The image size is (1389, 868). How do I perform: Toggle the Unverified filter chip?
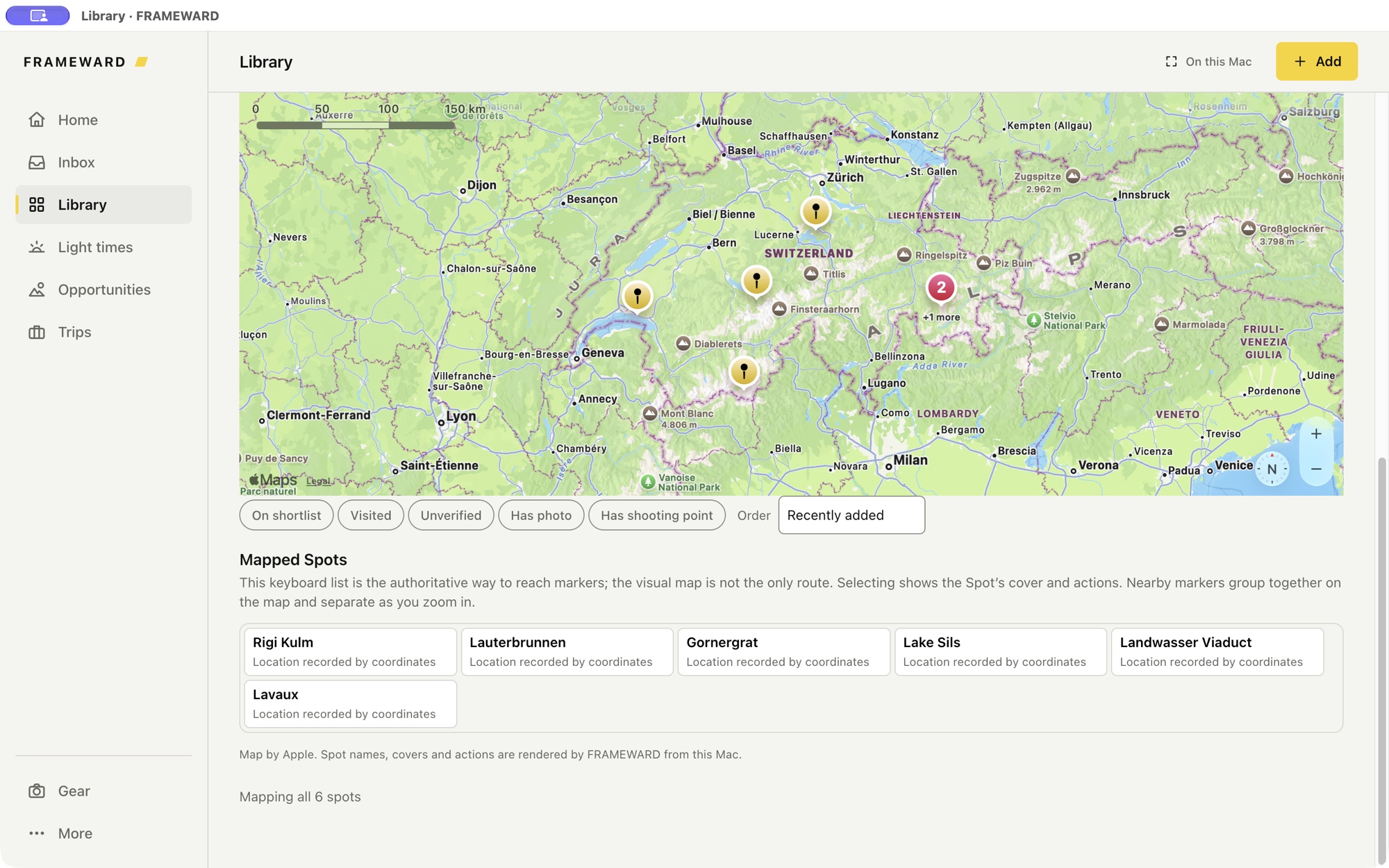[451, 515]
